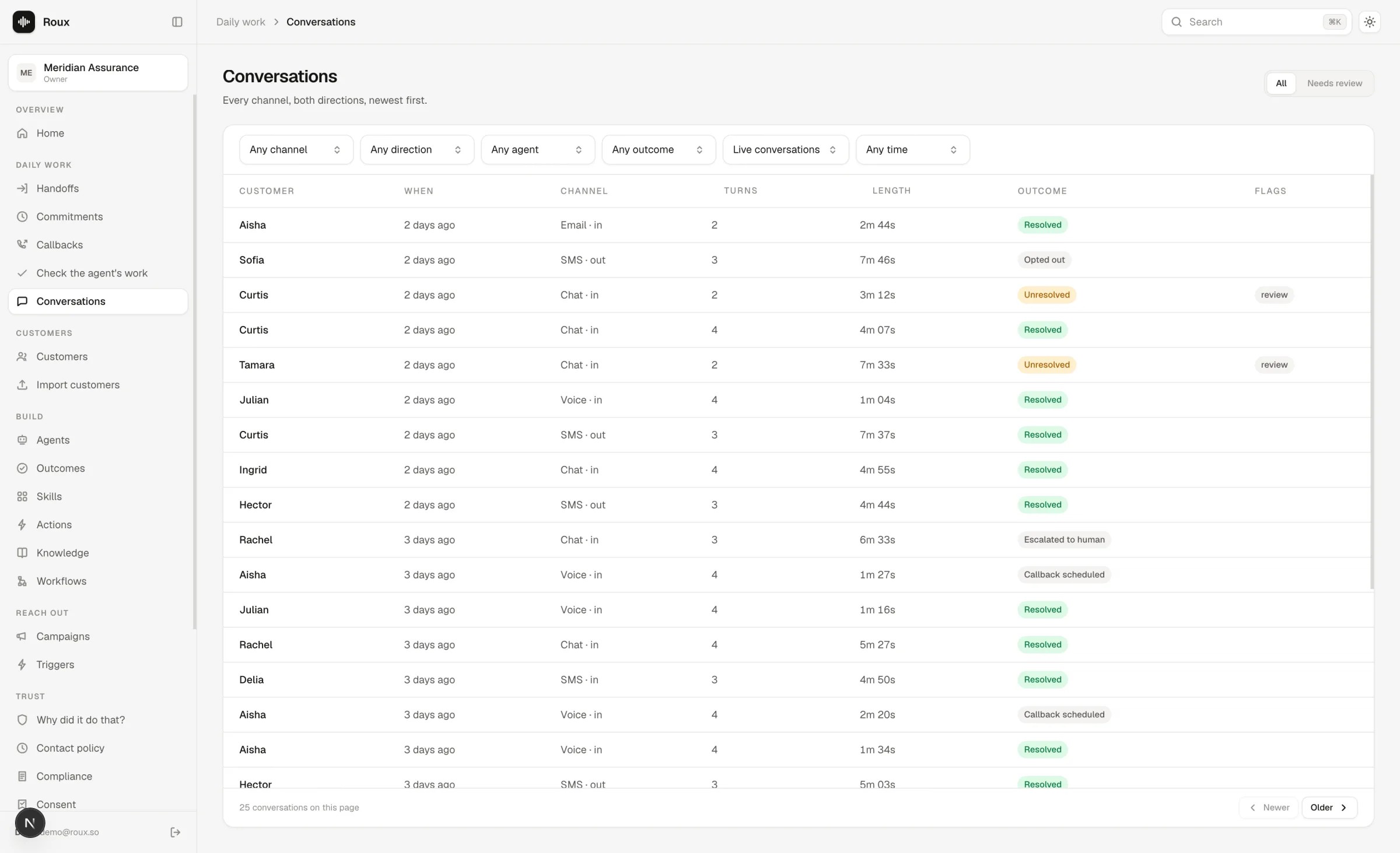Open the Any channel dropdown
Viewport: 1400px width, 853px height.
296,150
